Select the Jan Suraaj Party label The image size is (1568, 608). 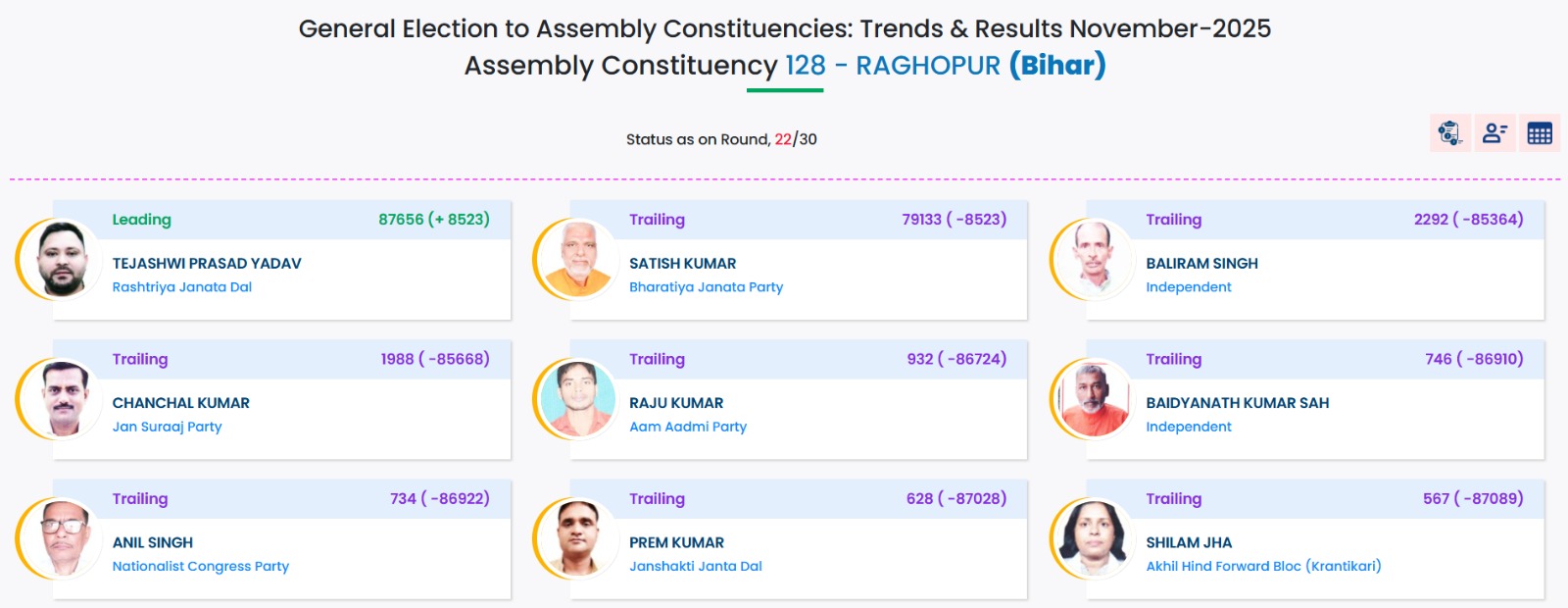[x=167, y=427]
